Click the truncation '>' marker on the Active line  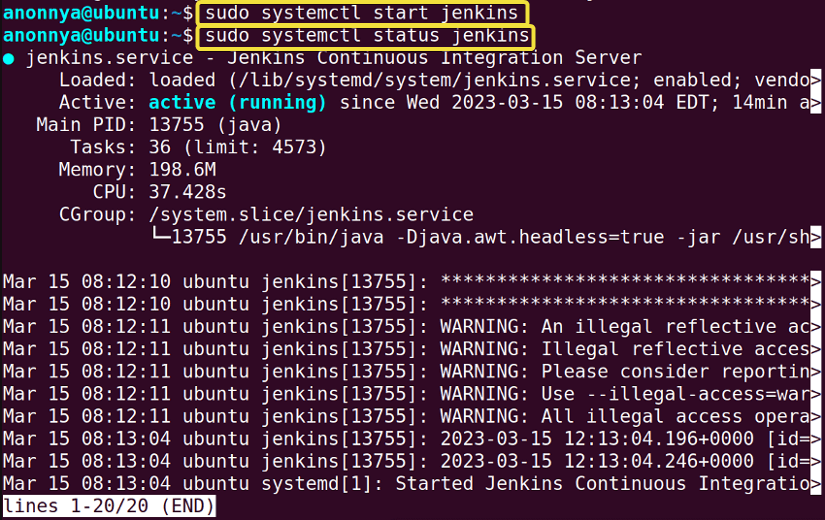pyautogui.click(x=816, y=103)
